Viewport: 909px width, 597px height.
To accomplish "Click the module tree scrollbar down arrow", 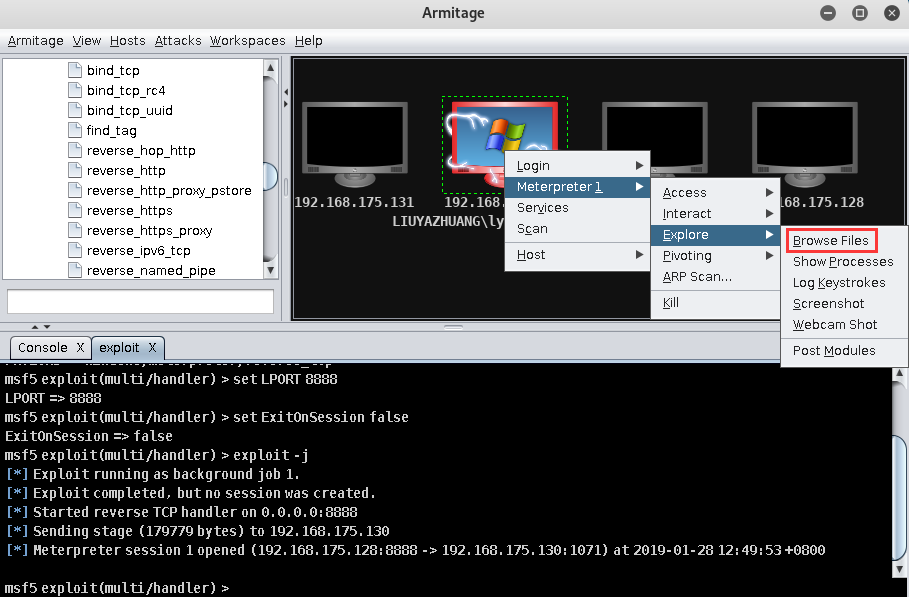I will click(270, 271).
